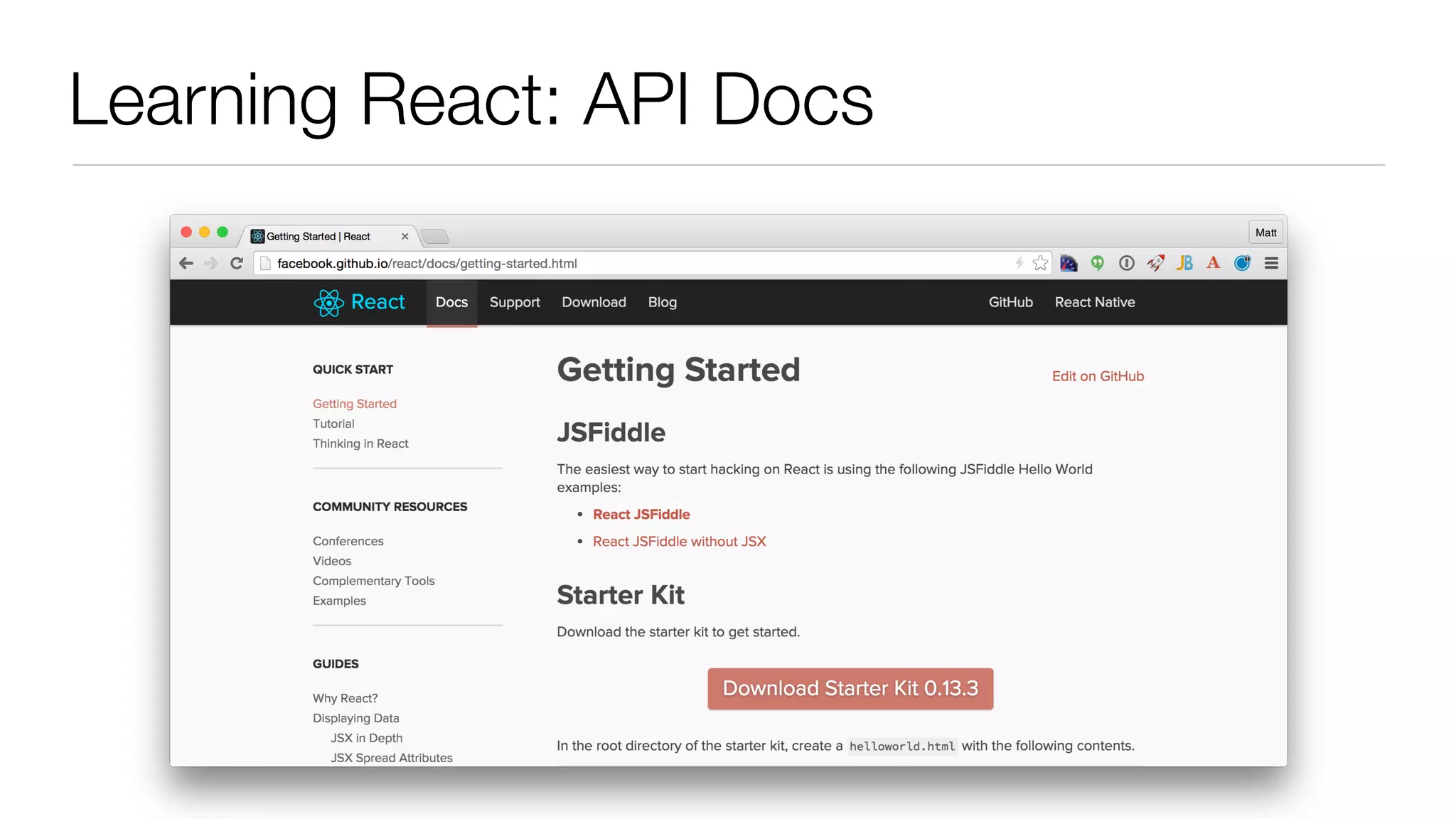Open JSX in Depth guide link
Image resolution: width=1456 pixels, height=819 pixels.
click(367, 738)
